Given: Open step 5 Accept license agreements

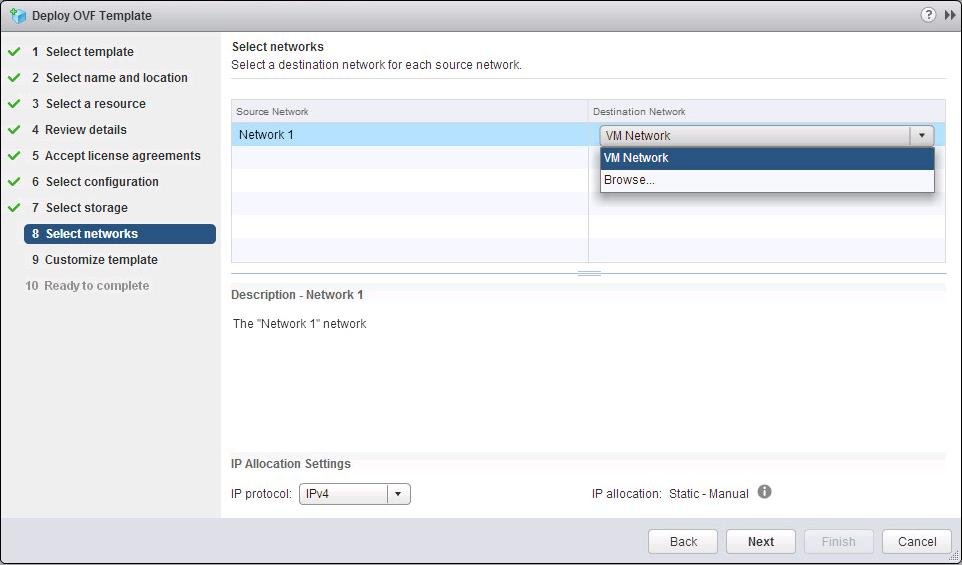Looking at the screenshot, I should point(122,156).
